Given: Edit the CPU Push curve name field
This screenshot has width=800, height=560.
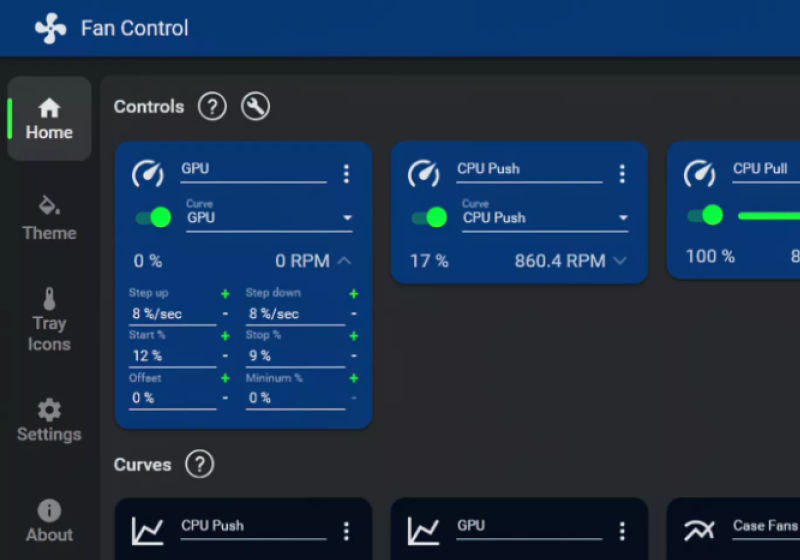Looking at the screenshot, I should [x=254, y=528].
